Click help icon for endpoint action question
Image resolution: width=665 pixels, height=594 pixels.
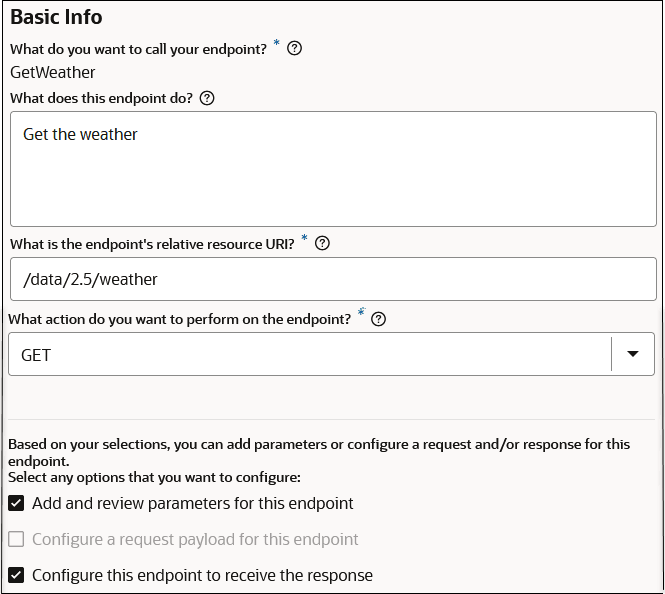tap(378, 319)
